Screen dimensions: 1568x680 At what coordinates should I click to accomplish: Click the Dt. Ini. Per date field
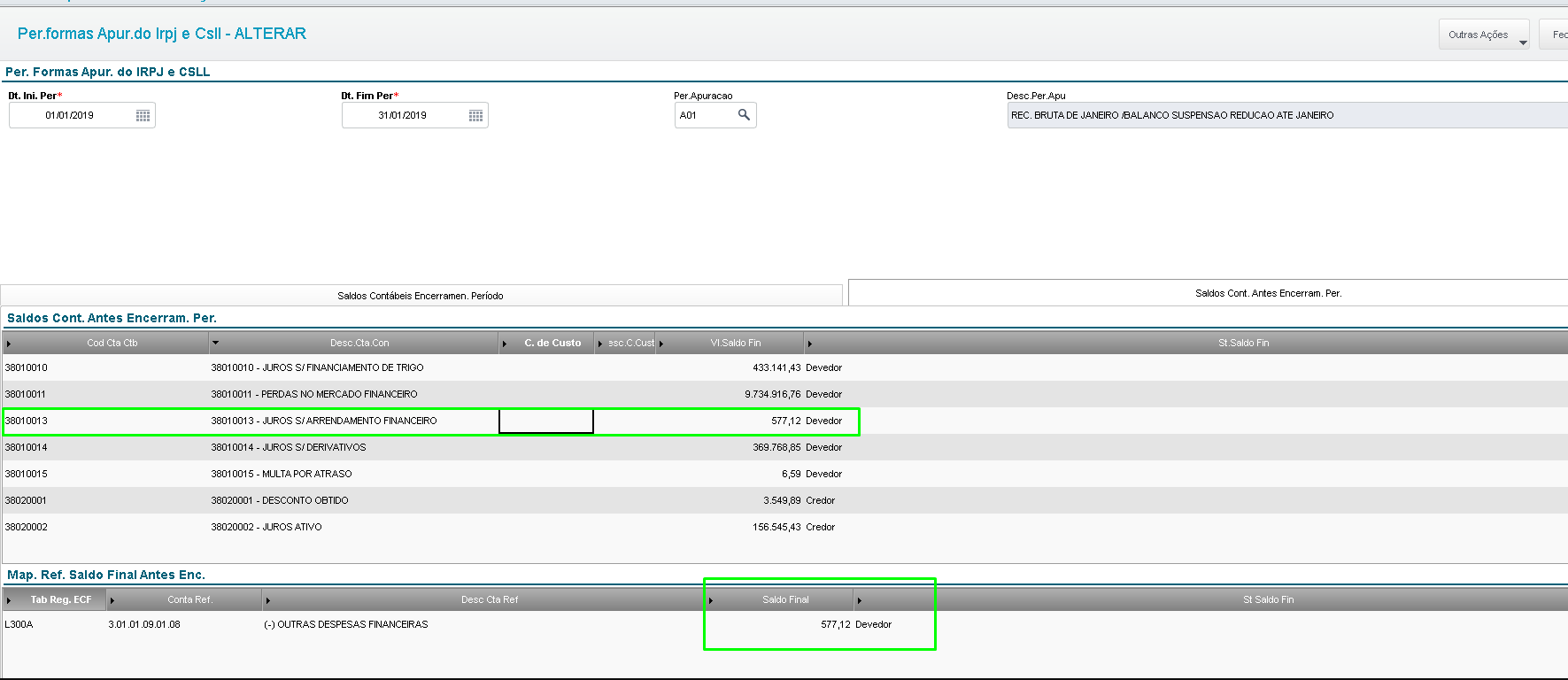coord(82,115)
